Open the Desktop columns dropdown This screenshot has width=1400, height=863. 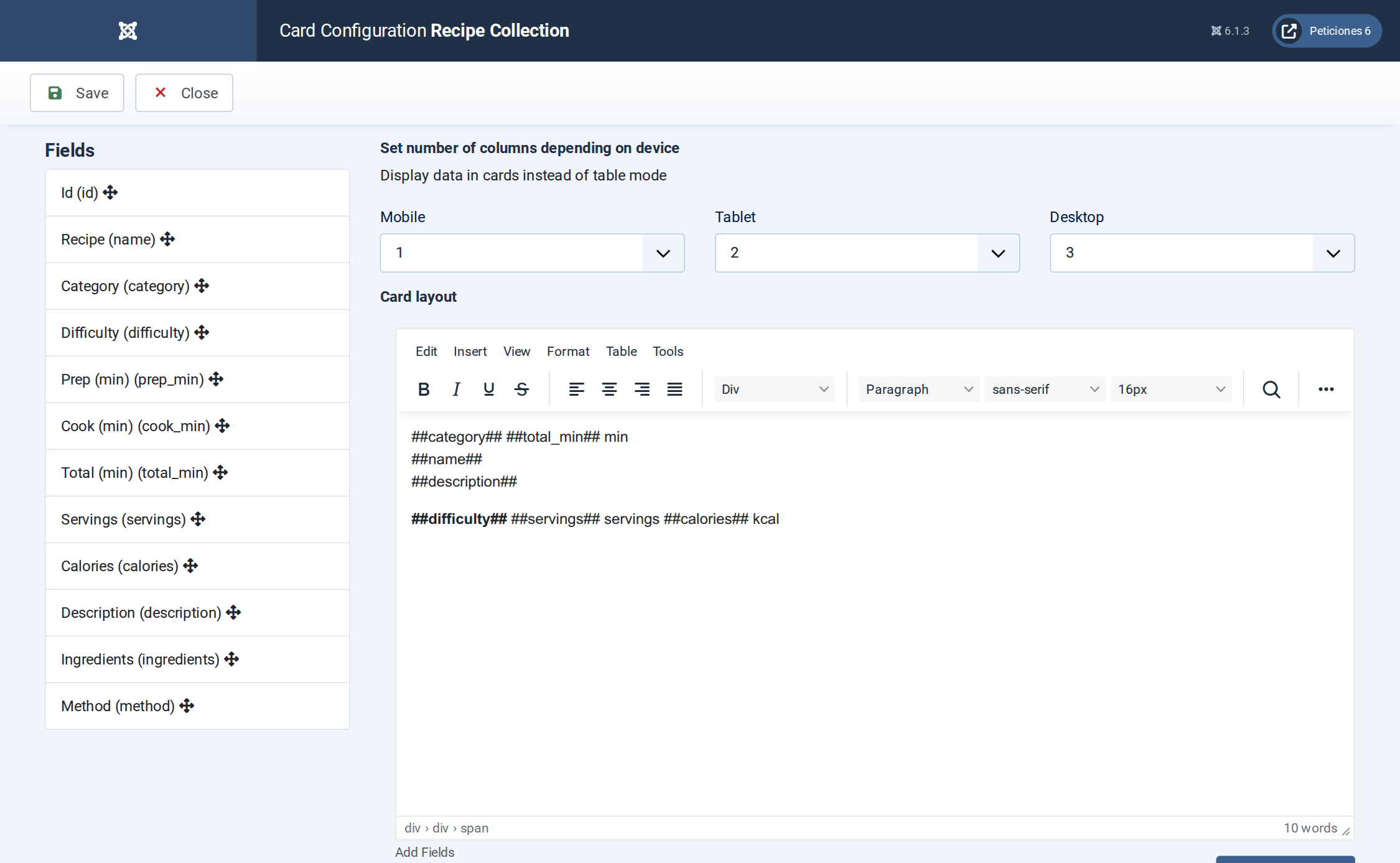[1202, 253]
